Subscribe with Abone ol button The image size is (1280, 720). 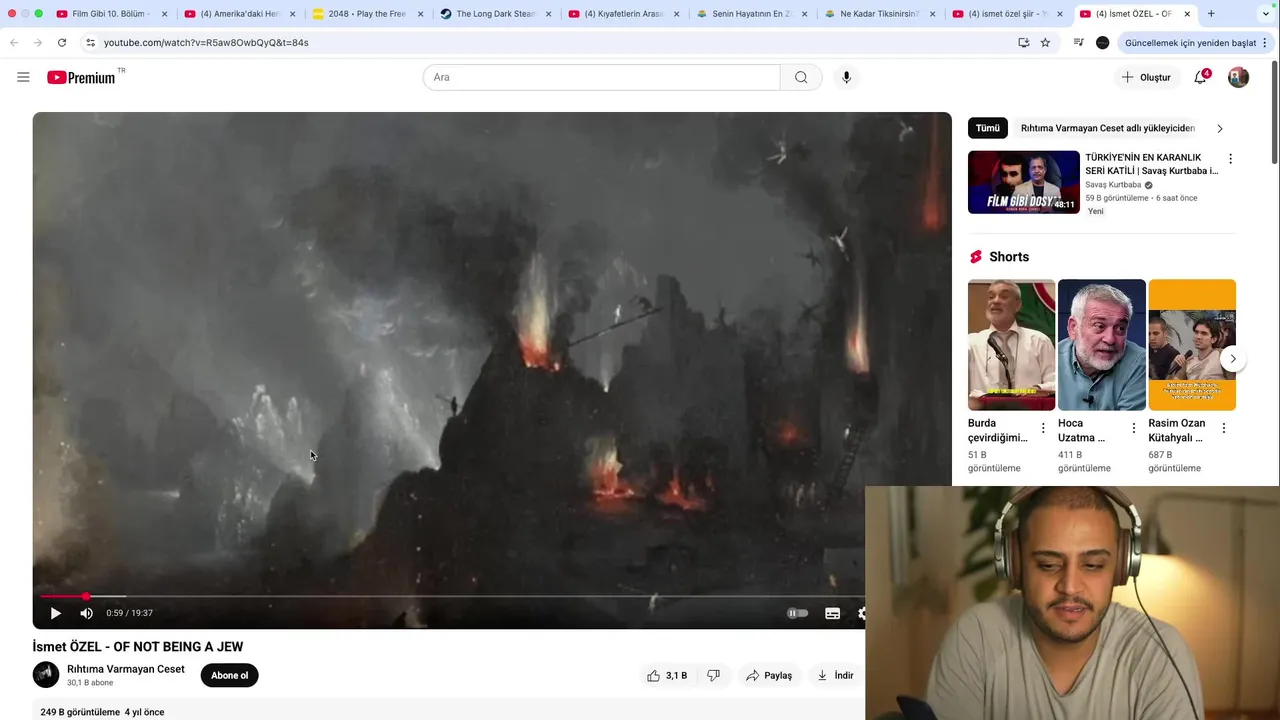click(229, 675)
